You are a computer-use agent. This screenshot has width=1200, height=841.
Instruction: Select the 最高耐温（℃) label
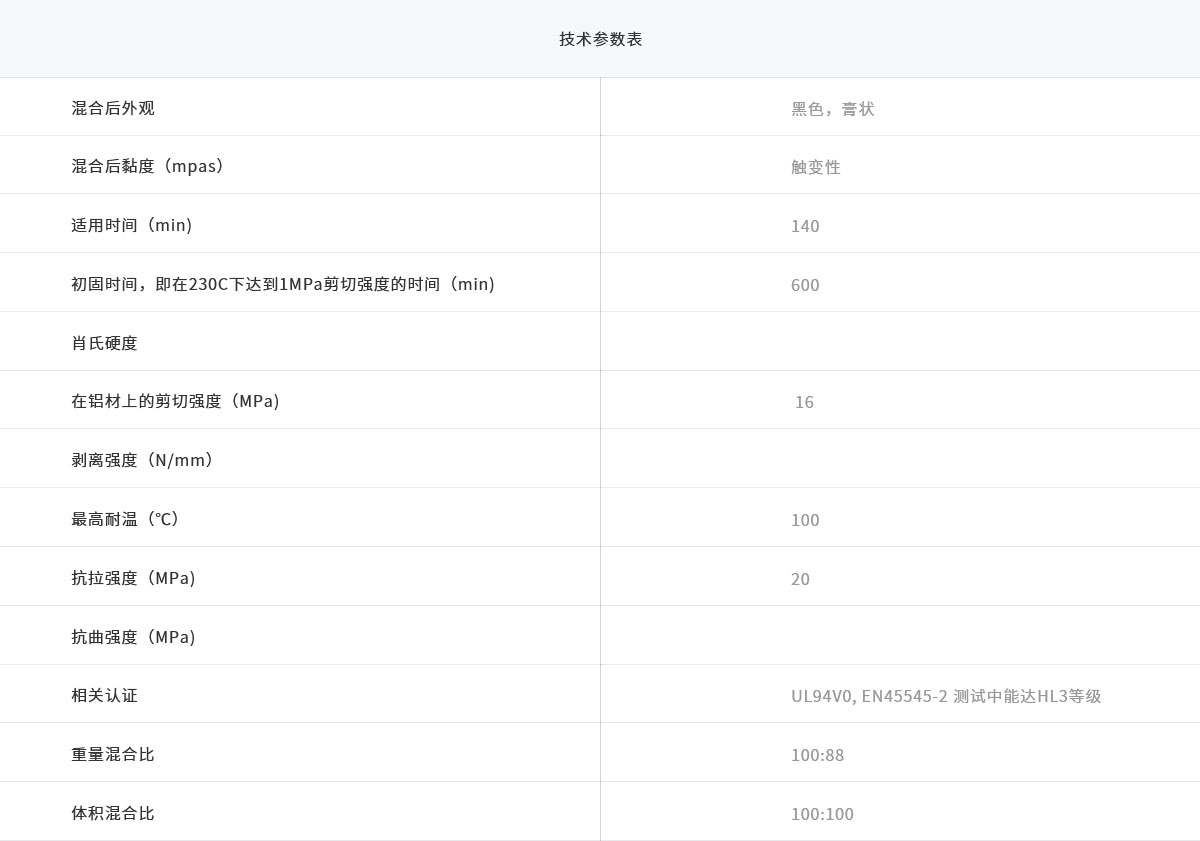(x=125, y=519)
